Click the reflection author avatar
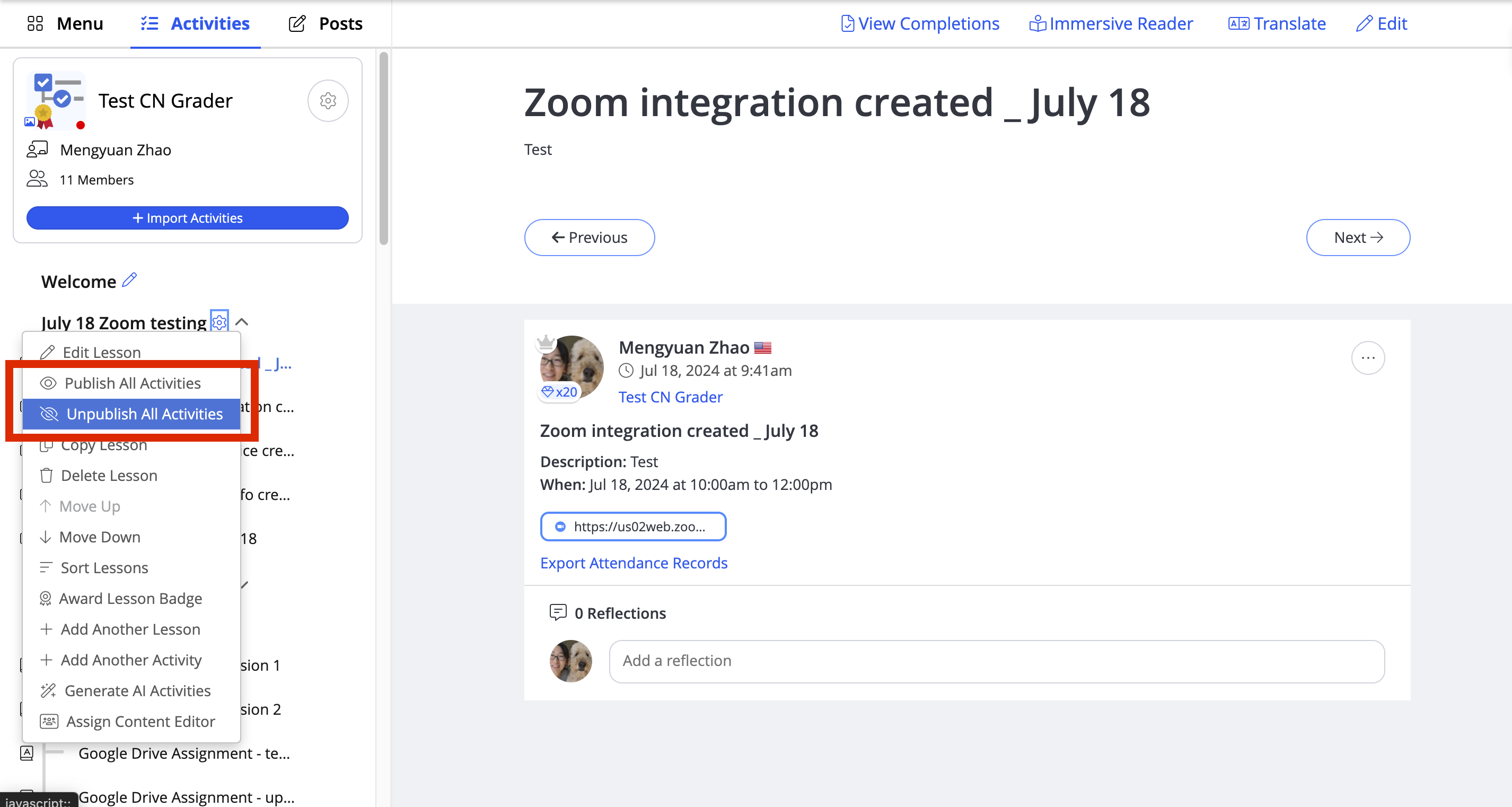 570,661
